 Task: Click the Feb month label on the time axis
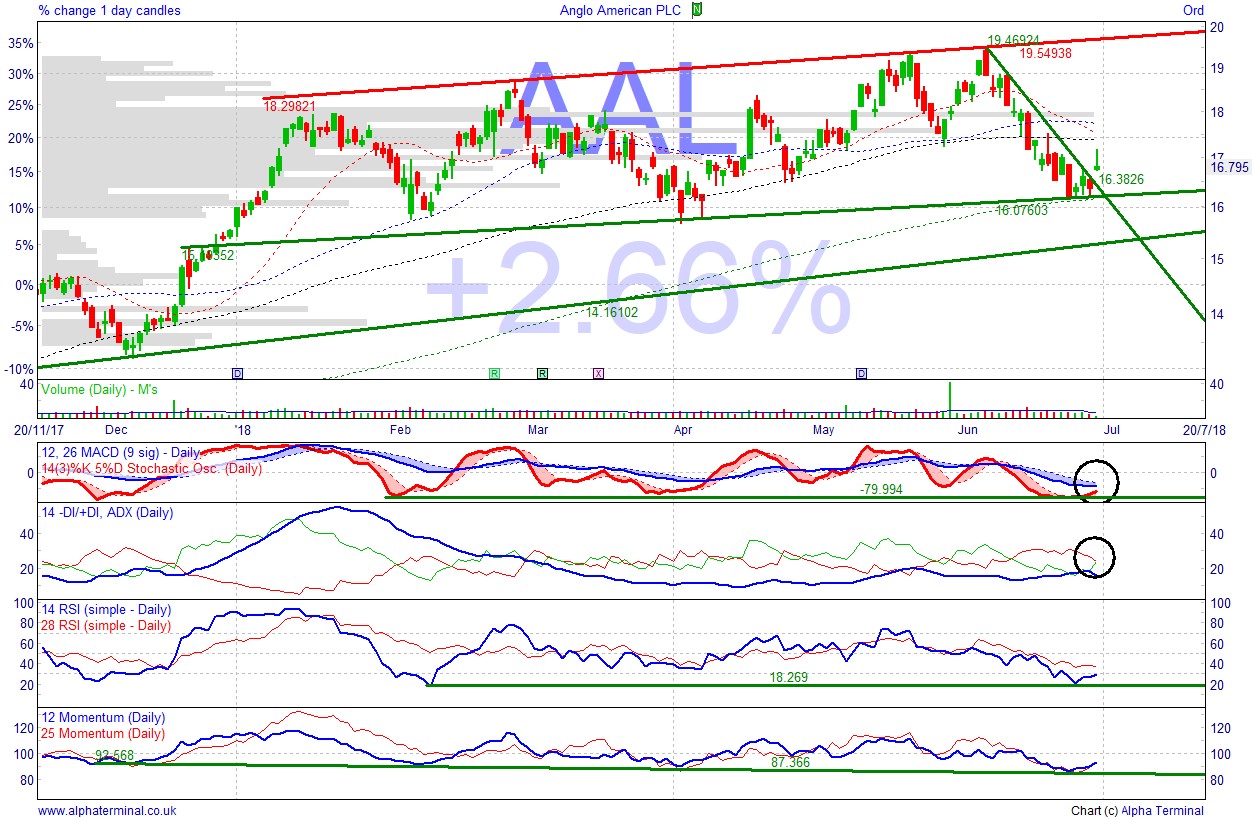click(x=400, y=430)
